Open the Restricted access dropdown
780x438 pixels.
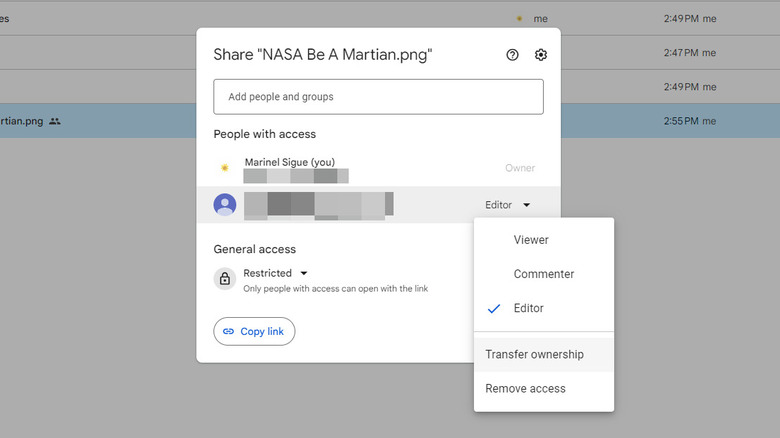(x=275, y=273)
